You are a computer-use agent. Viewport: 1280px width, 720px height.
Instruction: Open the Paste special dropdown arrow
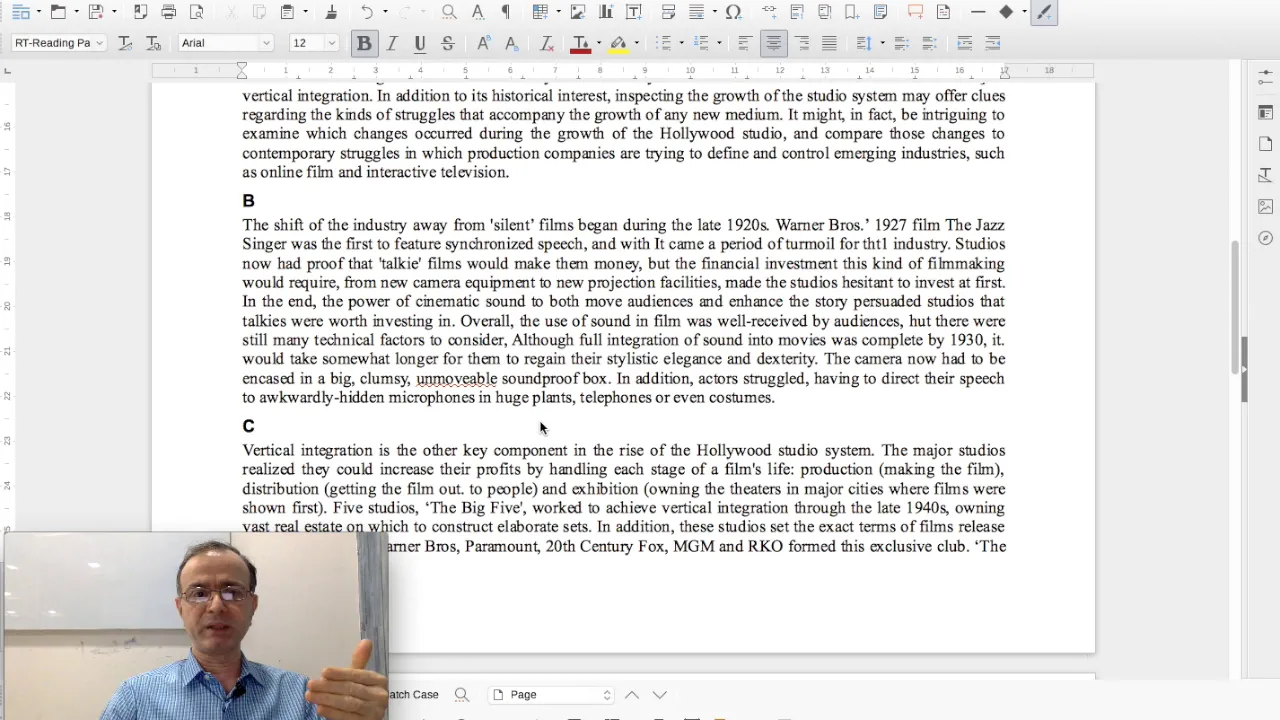click(305, 12)
